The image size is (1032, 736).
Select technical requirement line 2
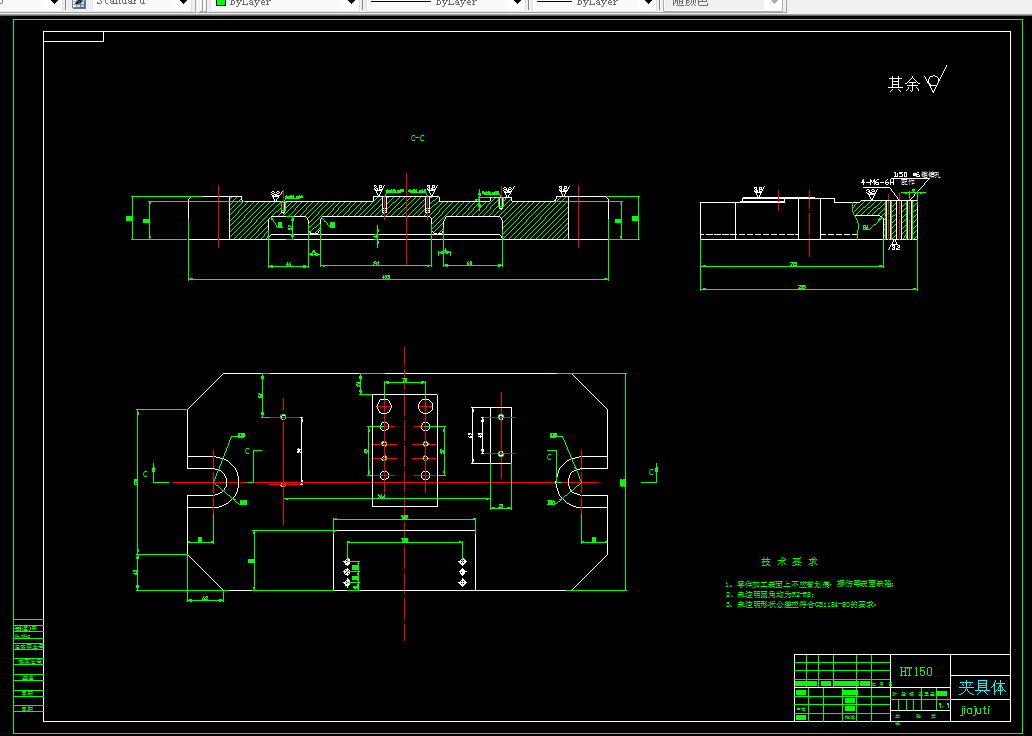[770, 594]
